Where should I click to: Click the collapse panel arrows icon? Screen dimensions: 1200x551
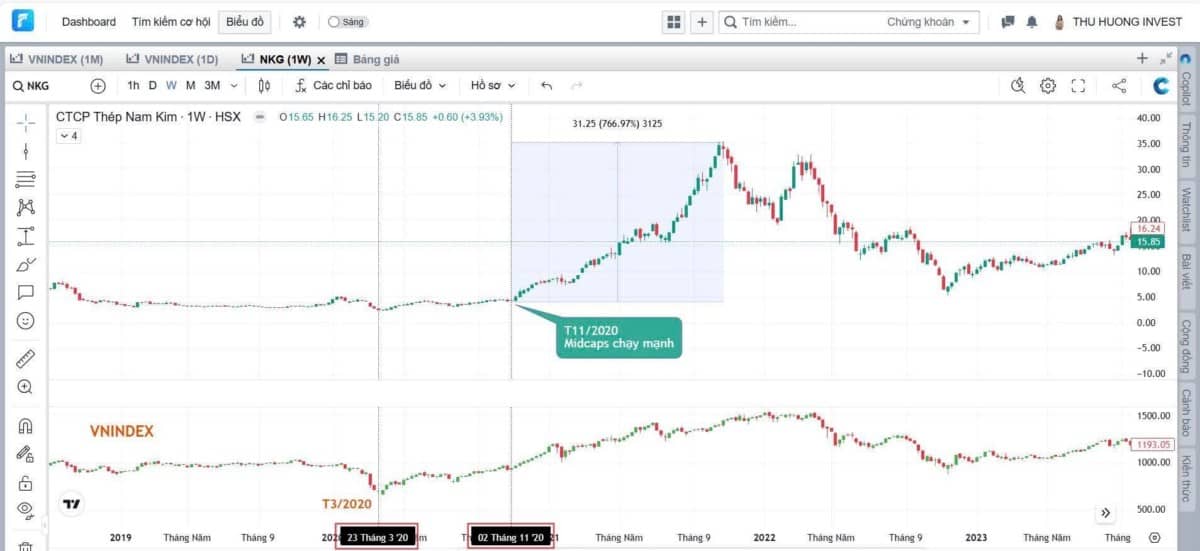pyautogui.click(x=1166, y=59)
